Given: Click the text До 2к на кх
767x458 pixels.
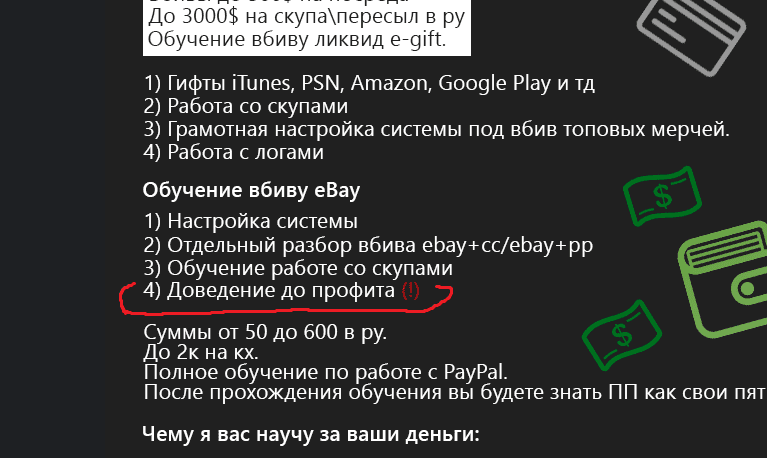Looking at the screenshot, I should pyautogui.click(x=201, y=352).
